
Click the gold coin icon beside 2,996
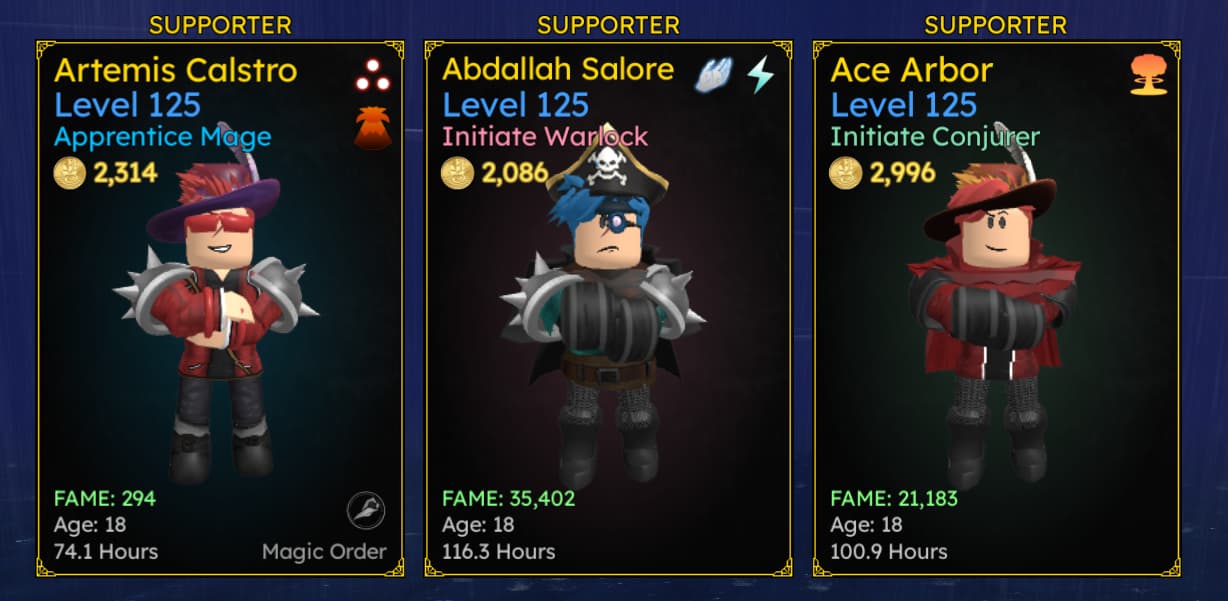point(845,173)
